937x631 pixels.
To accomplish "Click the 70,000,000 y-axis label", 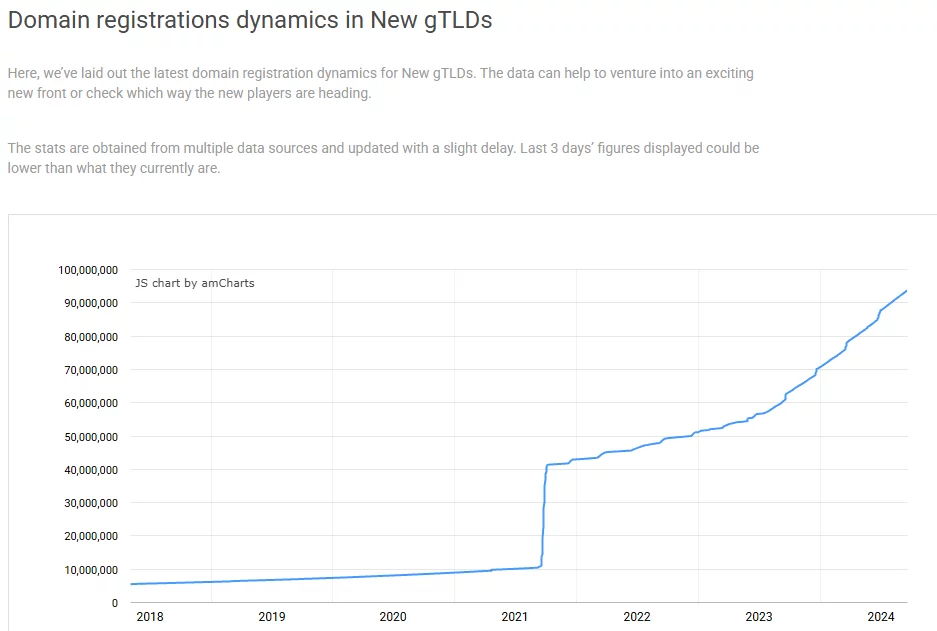I will pyautogui.click(x=91, y=370).
